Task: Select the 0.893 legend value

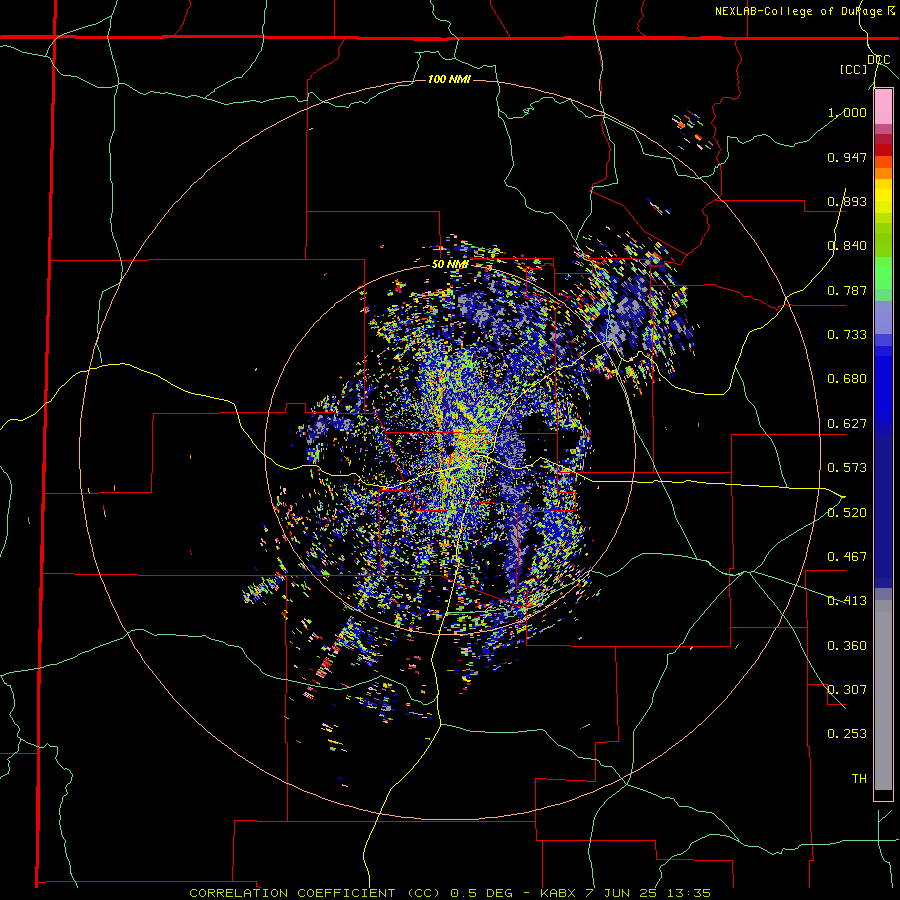Action: [x=847, y=201]
